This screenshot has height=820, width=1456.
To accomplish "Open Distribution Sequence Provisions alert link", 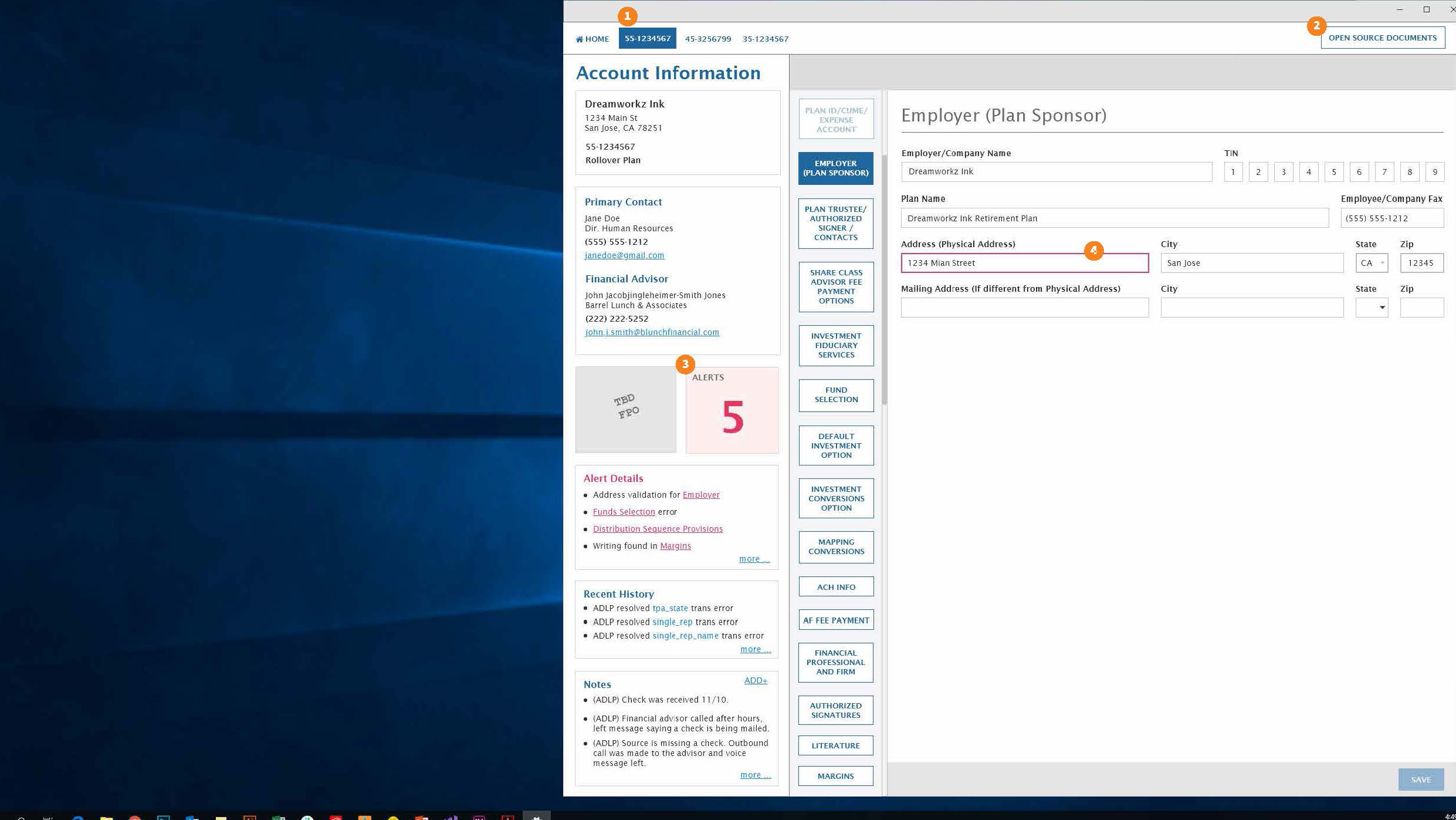I will click(658, 529).
